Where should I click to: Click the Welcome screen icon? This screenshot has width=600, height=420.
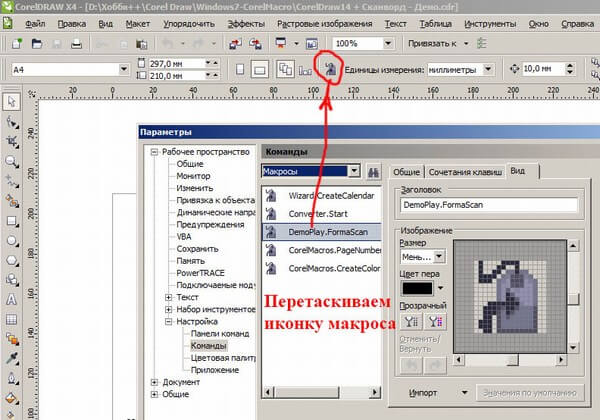click(x=312, y=44)
